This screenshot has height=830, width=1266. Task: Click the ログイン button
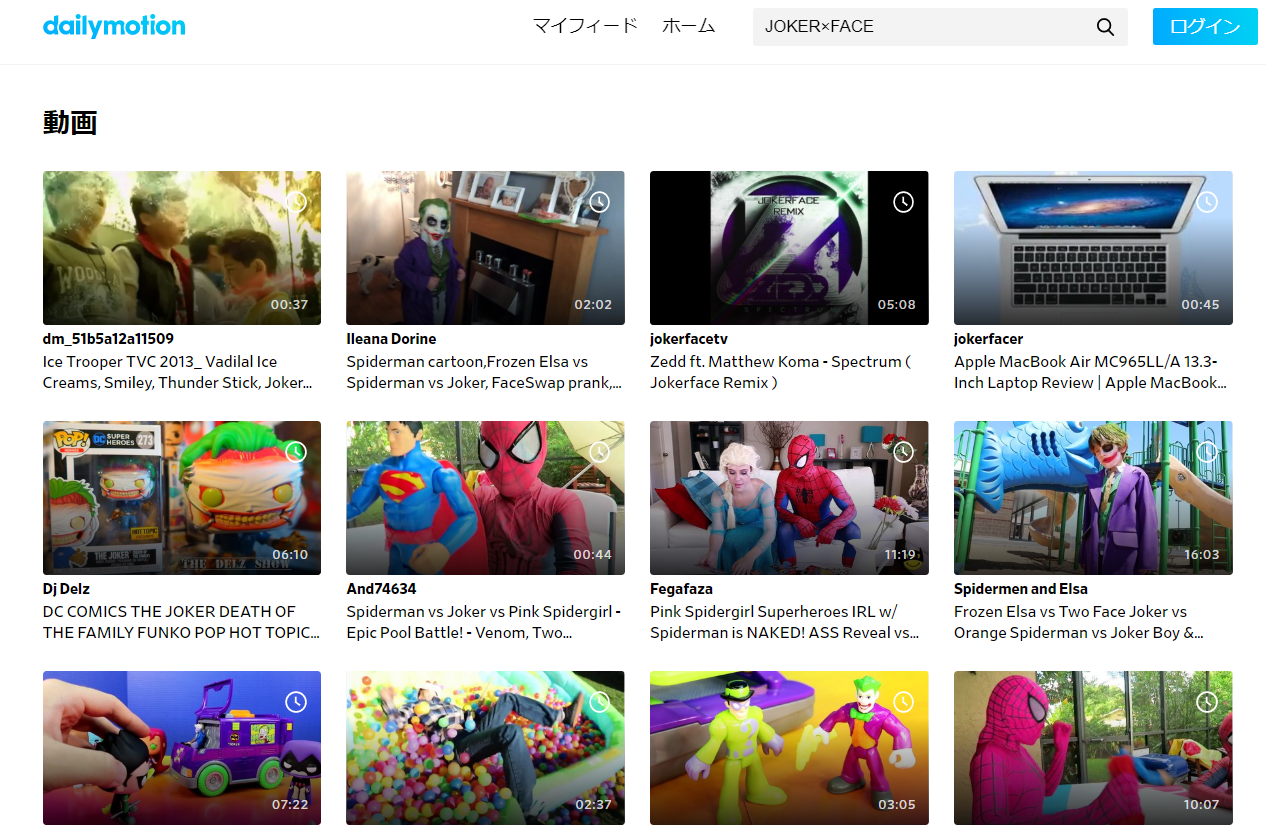pos(1205,27)
